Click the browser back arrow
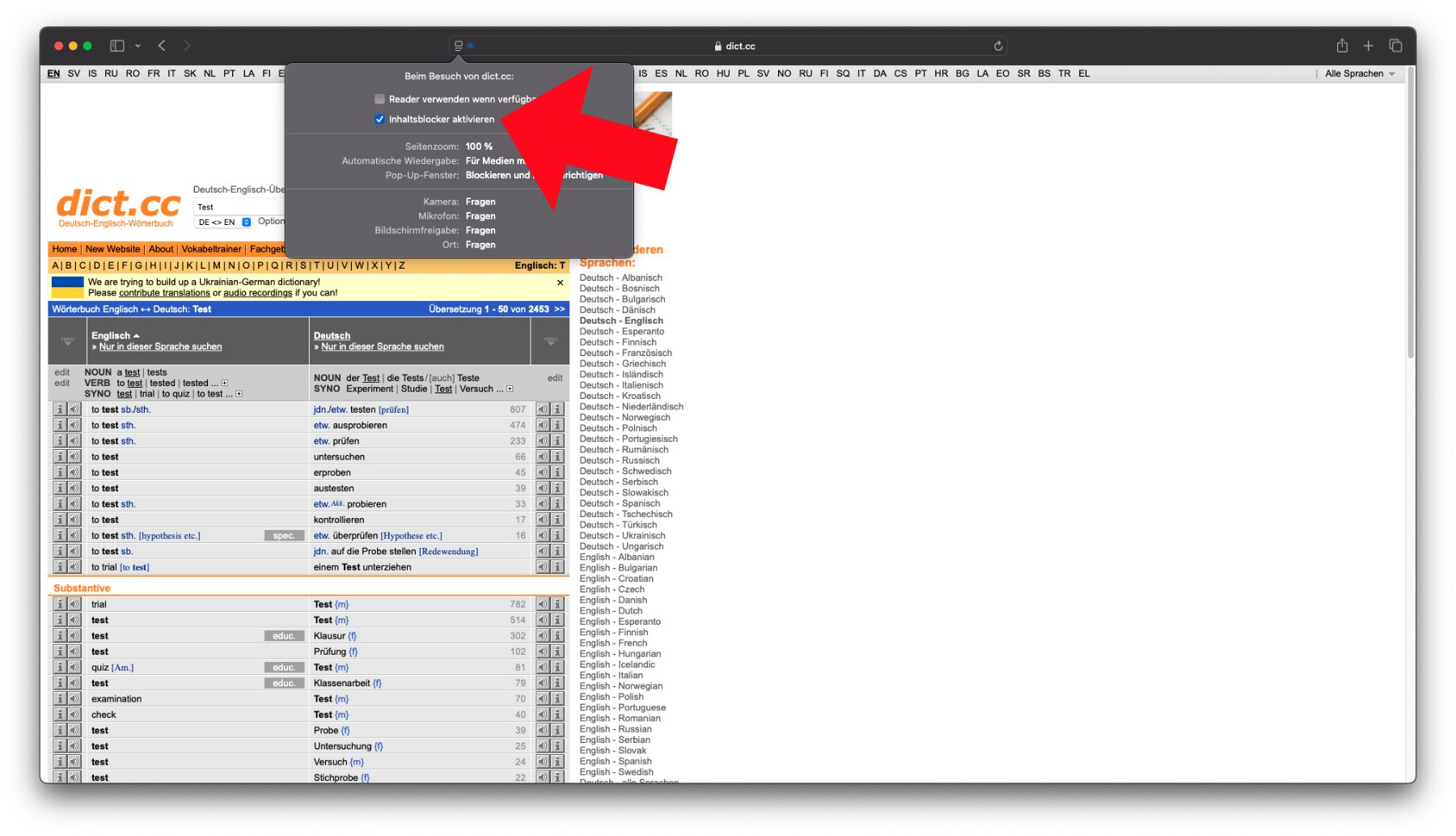This screenshot has height=836, width=1456. [162, 46]
